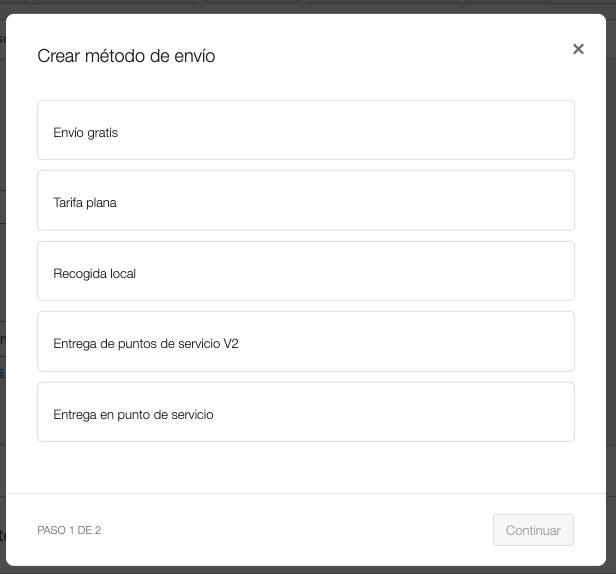Select Entrega de puntos de servicio V2
Screen dimensions: 616x574
click(306, 341)
